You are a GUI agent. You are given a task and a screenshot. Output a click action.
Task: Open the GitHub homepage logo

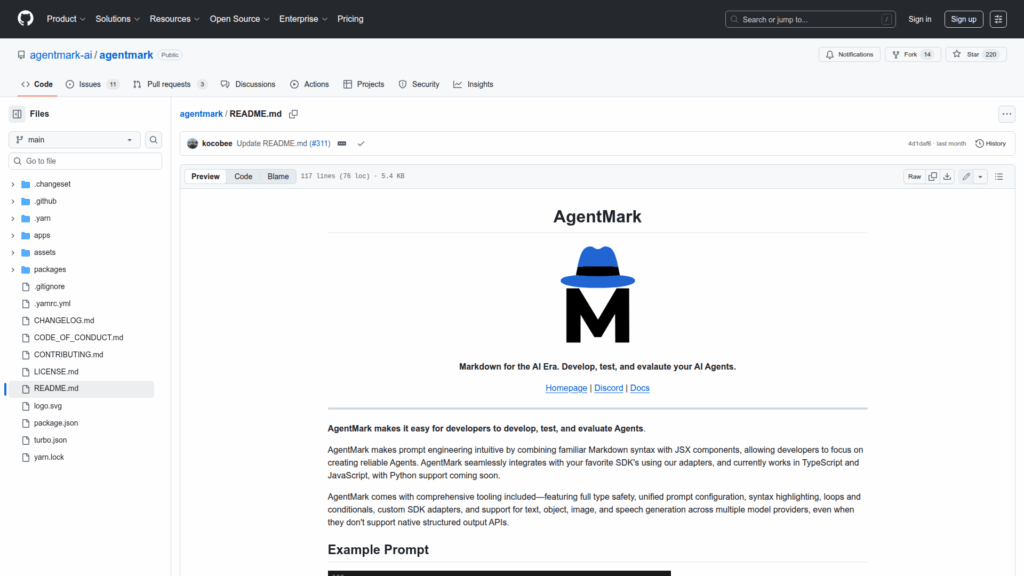point(25,19)
